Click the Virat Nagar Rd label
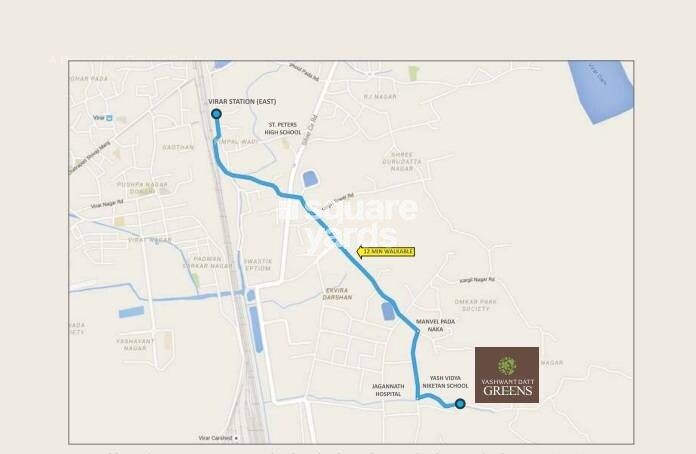696x454 pixels. [107, 204]
